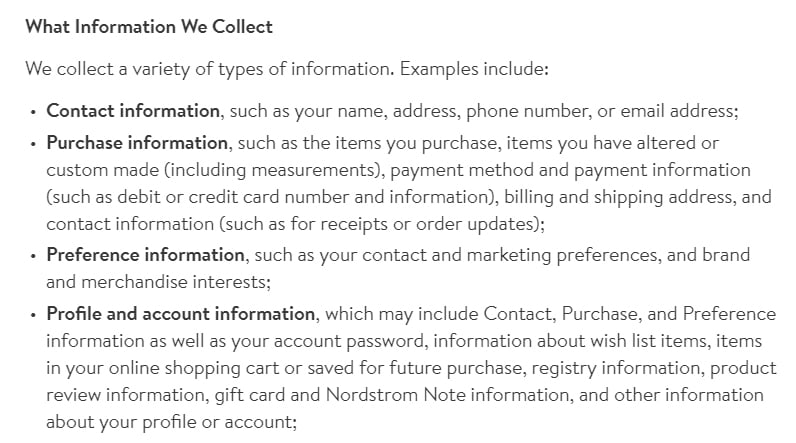This screenshot has width=796, height=443.
Task: Click the text 'about your profile or account'
Action: pos(170,422)
